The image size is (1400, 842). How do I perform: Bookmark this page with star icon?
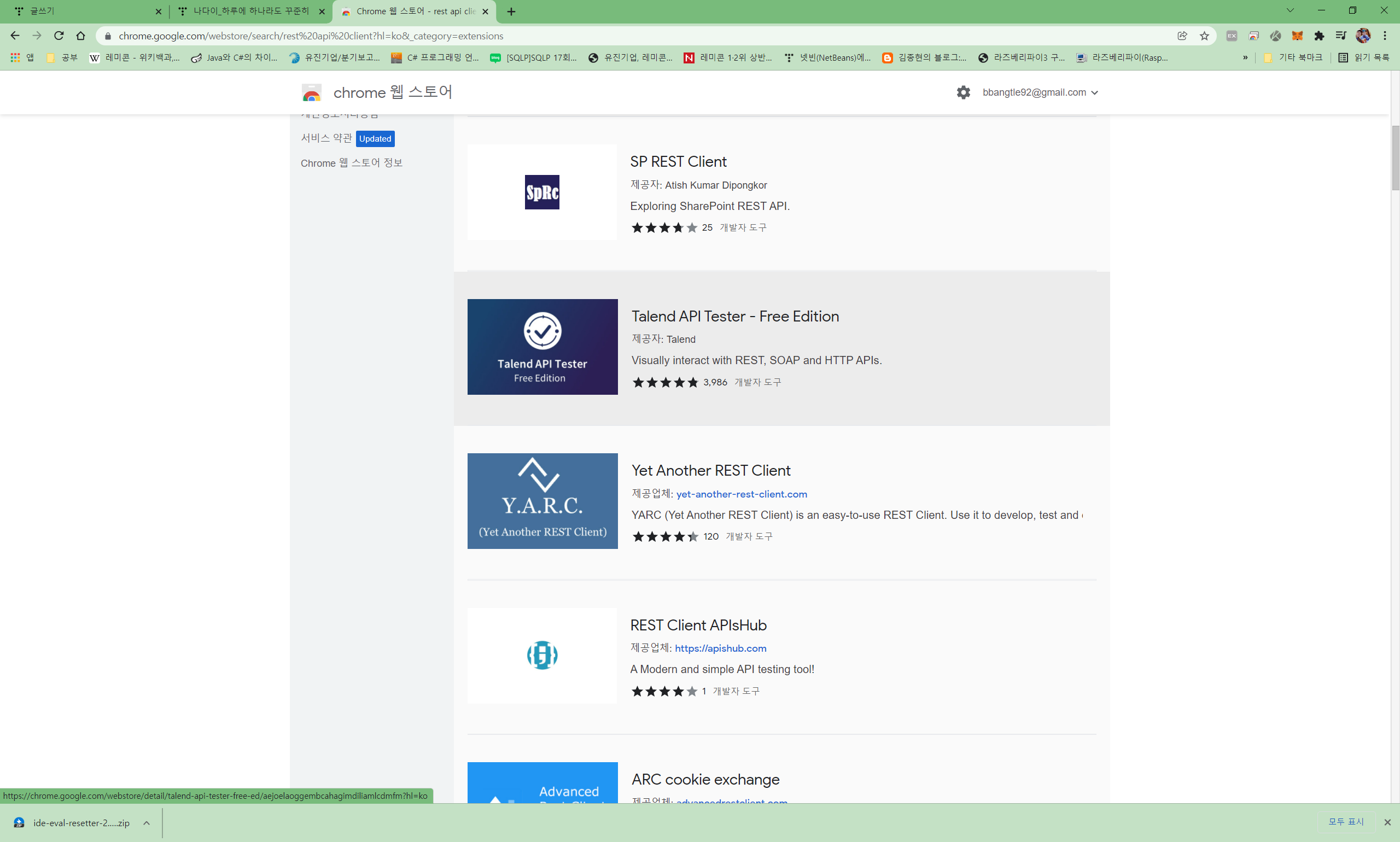[x=1204, y=36]
